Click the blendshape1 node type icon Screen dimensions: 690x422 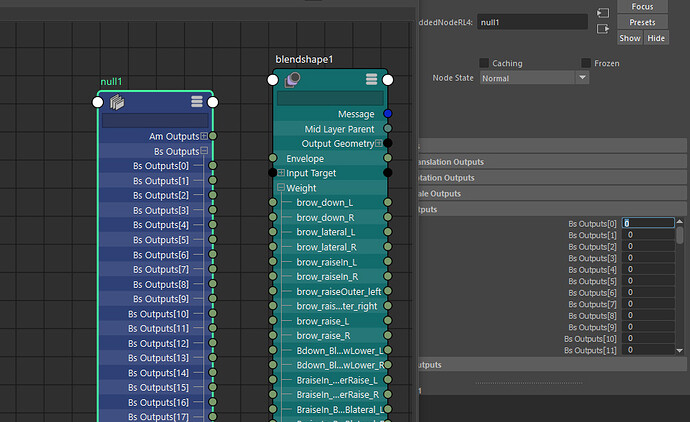tap(293, 80)
